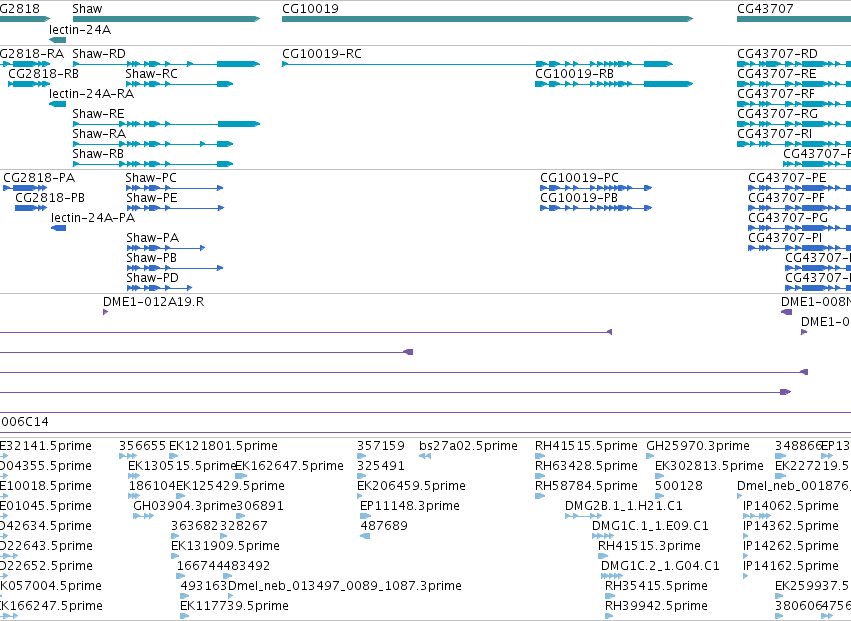Image resolution: width=851 pixels, height=621 pixels.
Task: Click EST EP11148.3prime
Action: 410,506
